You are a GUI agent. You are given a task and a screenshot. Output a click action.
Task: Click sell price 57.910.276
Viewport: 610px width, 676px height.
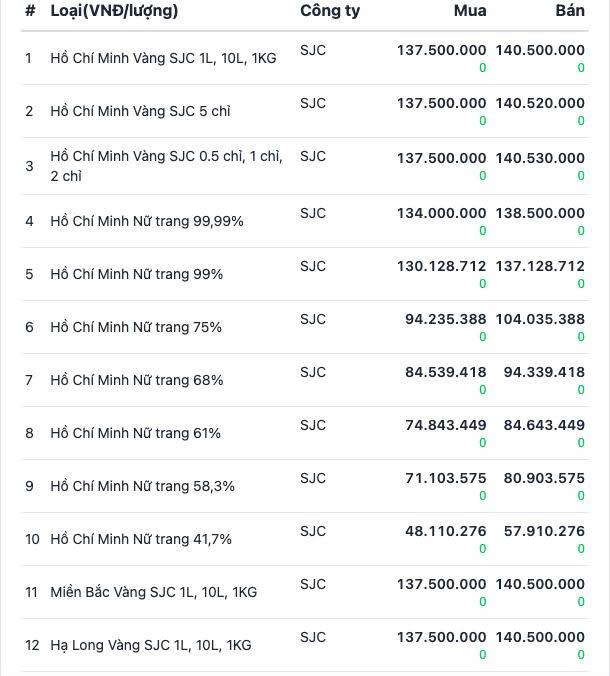(544, 531)
